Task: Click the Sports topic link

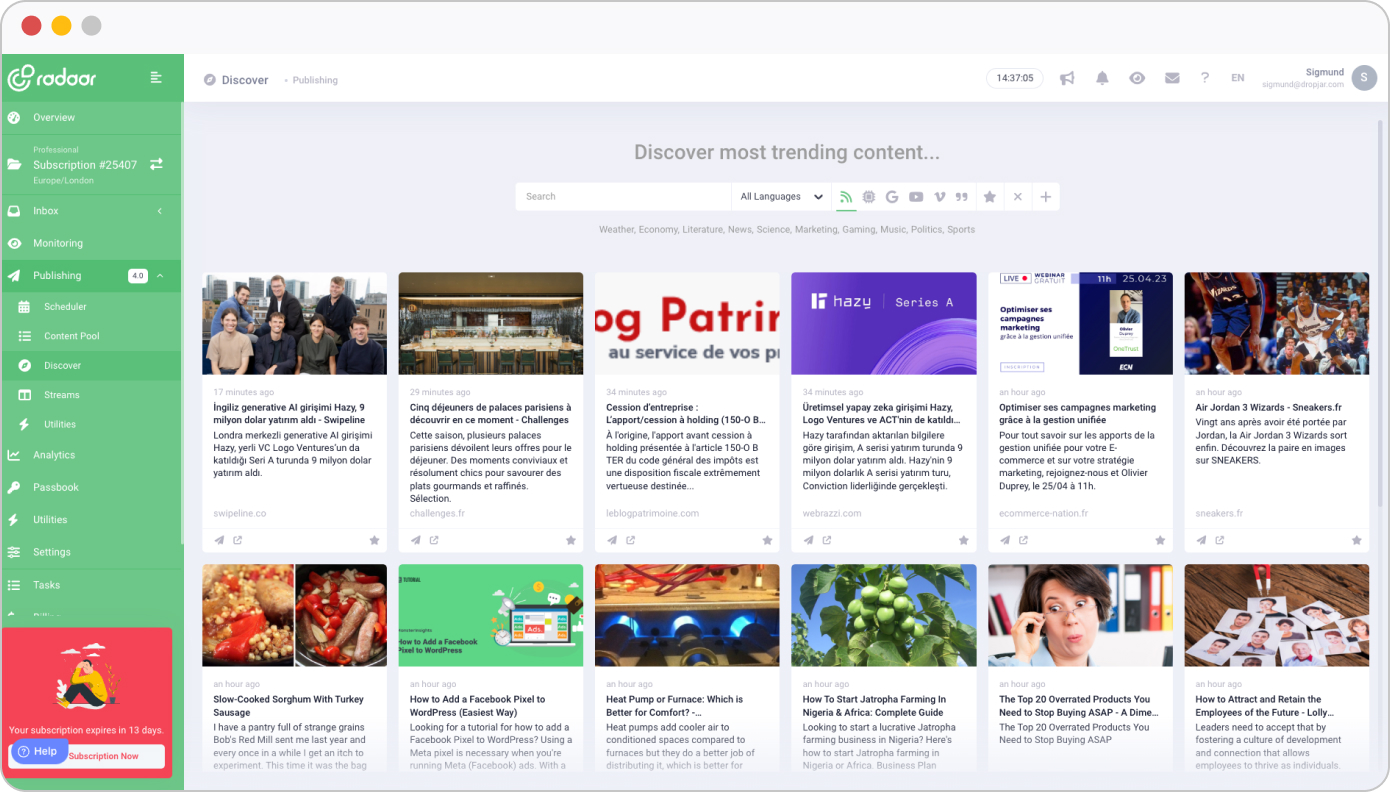Action: coord(961,230)
